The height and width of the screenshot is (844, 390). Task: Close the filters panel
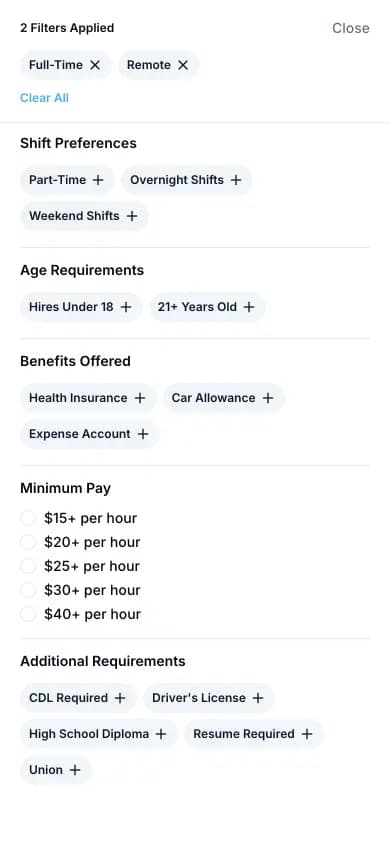351,28
